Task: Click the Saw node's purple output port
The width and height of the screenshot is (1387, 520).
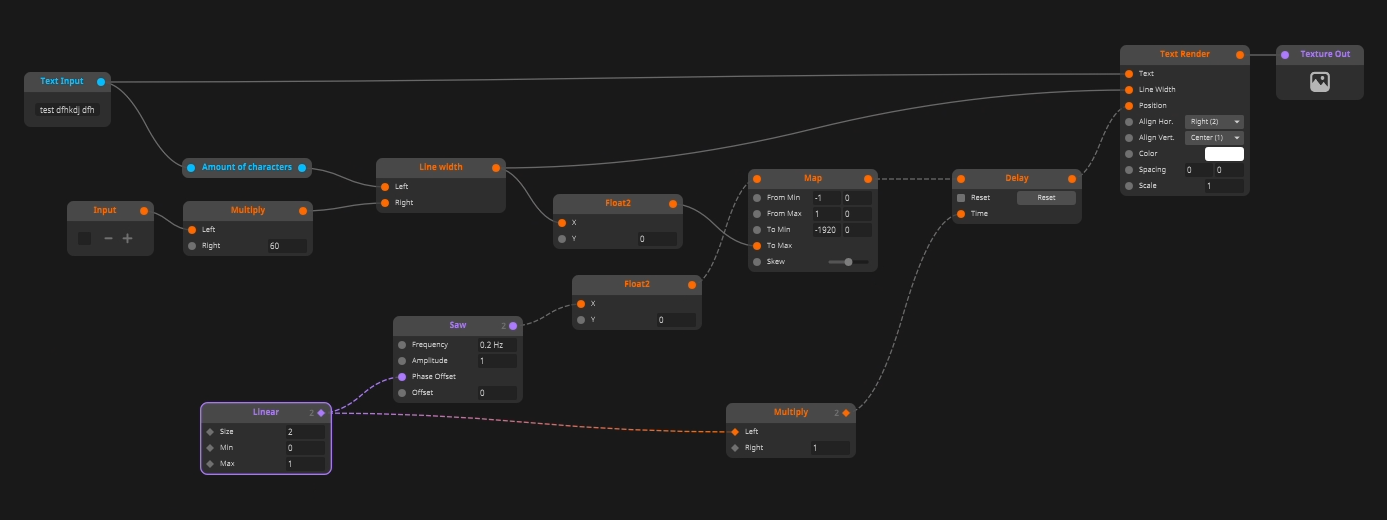Action: point(513,325)
